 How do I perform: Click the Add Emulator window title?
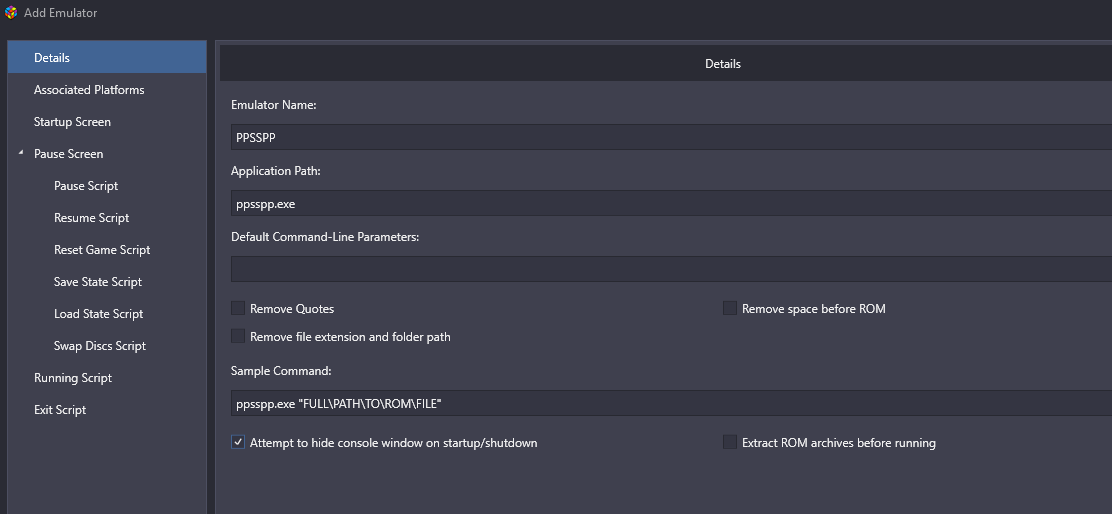(x=61, y=13)
